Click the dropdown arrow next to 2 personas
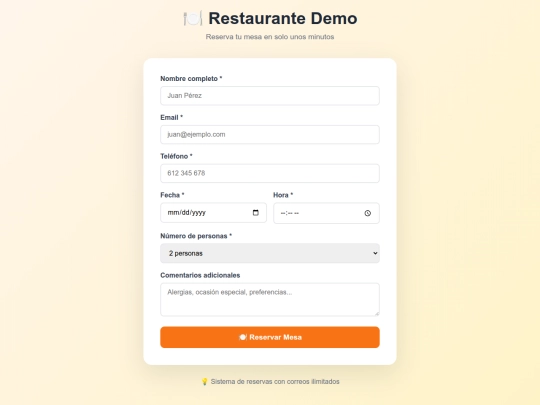The width and height of the screenshot is (540, 405). click(x=375, y=253)
